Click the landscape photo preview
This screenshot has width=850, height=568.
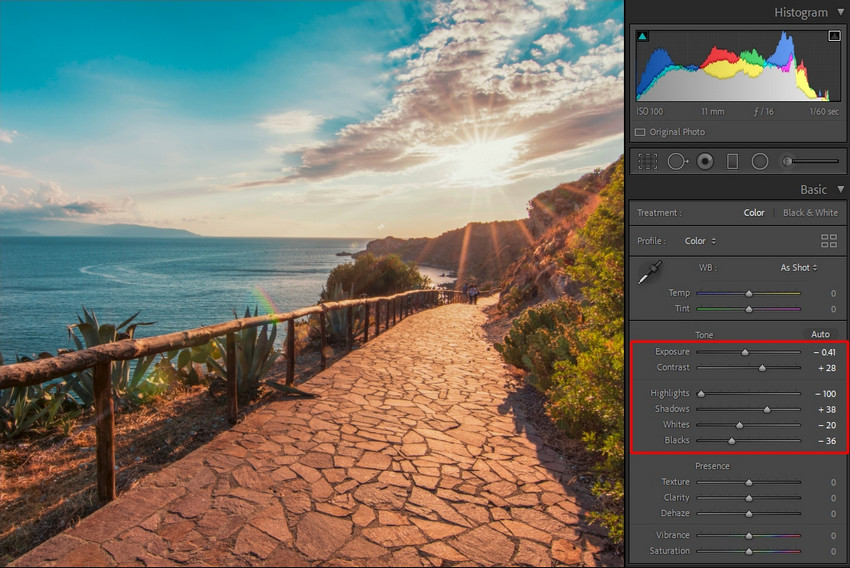(312, 284)
